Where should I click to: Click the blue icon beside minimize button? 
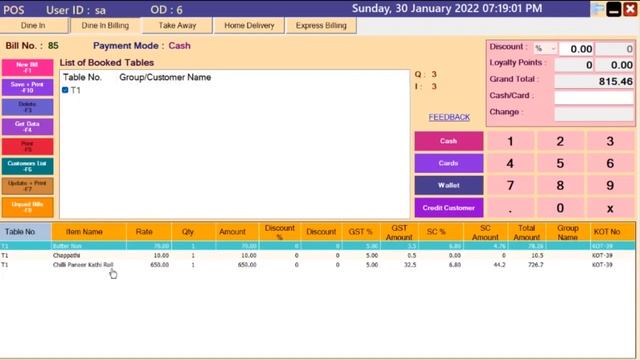598,9
